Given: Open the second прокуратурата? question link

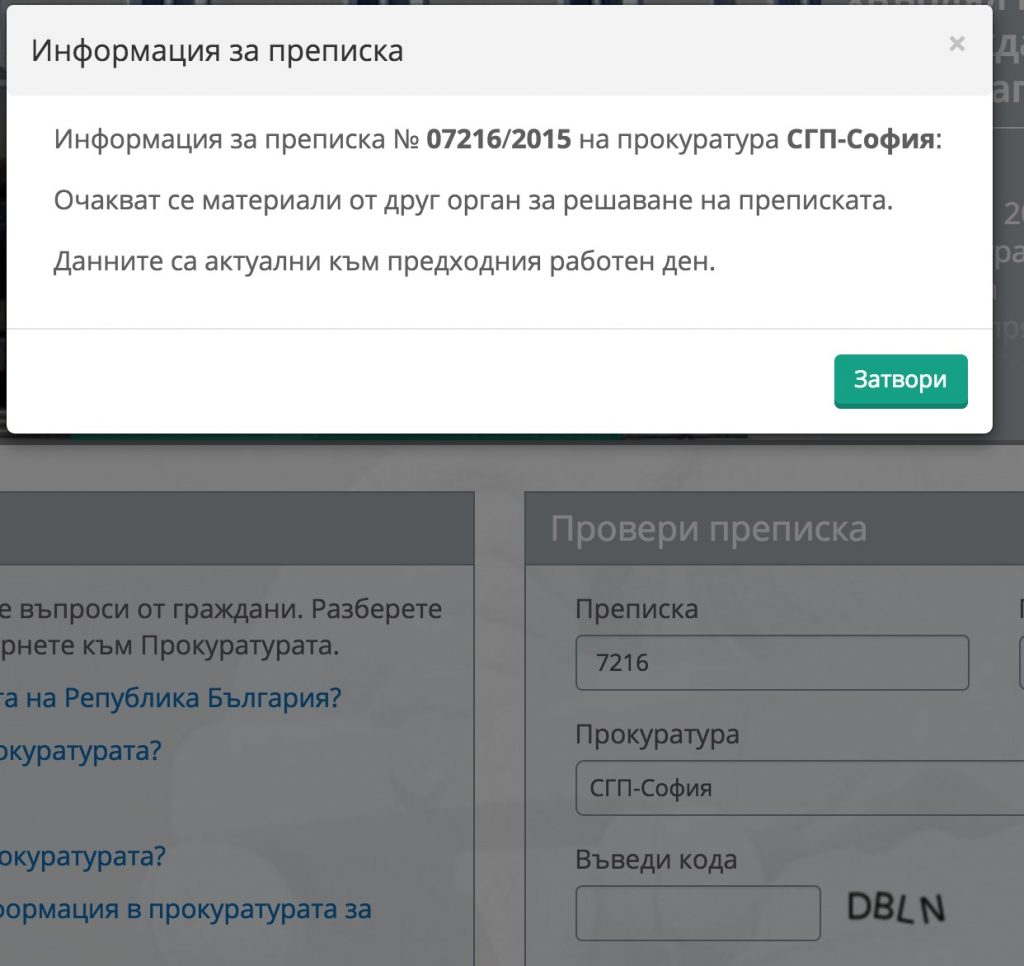Looking at the screenshot, I should click(80, 857).
